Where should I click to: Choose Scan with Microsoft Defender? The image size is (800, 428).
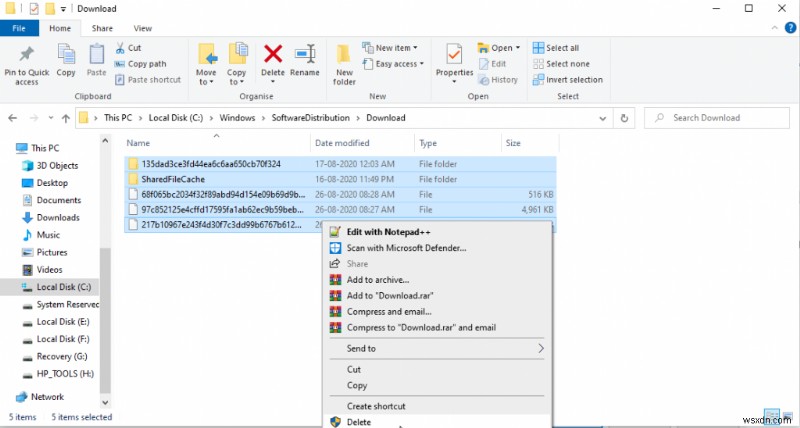click(x=437, y=248)
